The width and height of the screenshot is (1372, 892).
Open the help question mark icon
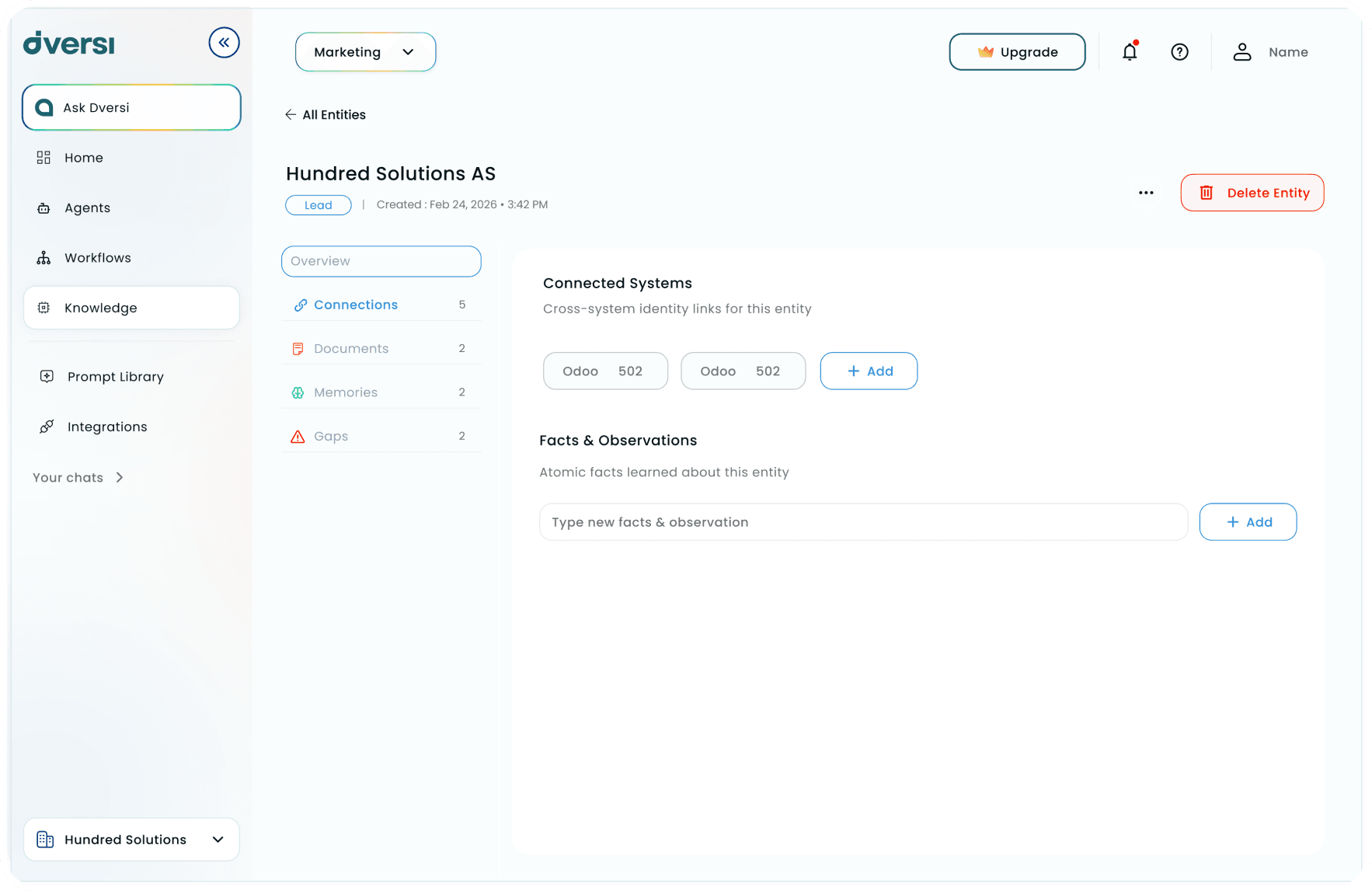(x=1179, y=52)
